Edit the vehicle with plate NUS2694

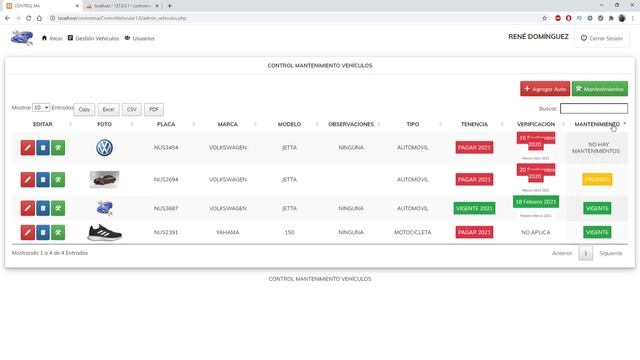28,180
